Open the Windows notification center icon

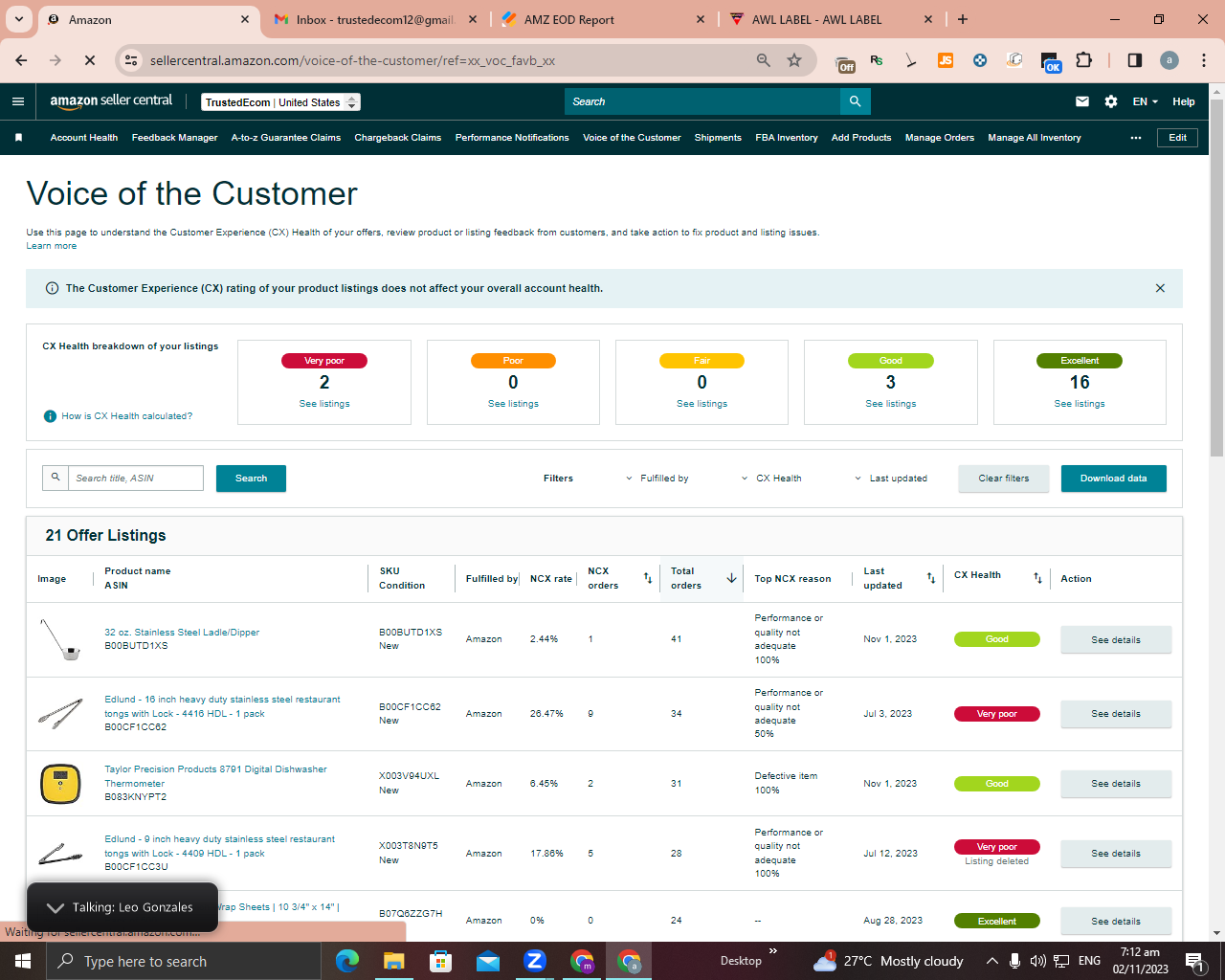(x=1195, y=961)
